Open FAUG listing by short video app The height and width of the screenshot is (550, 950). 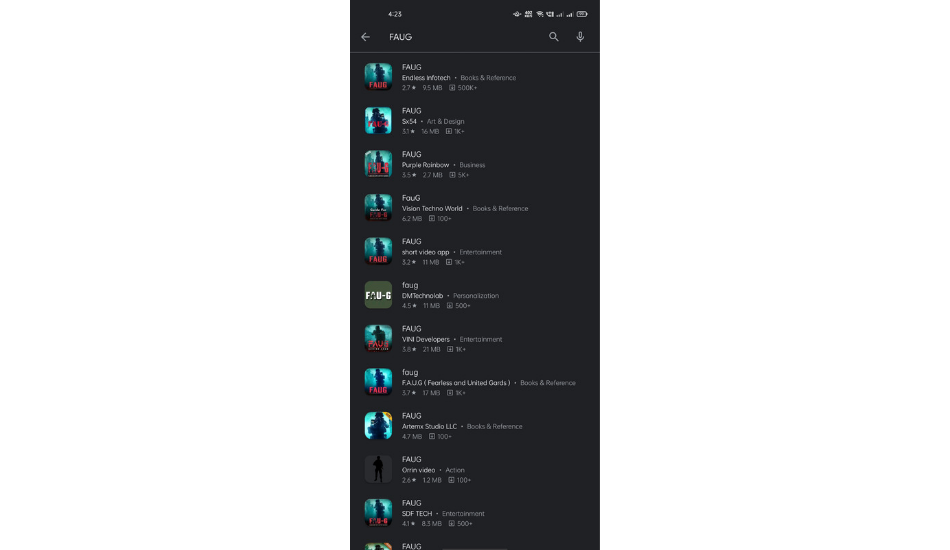pyautogui.click(x=475, y=251)
